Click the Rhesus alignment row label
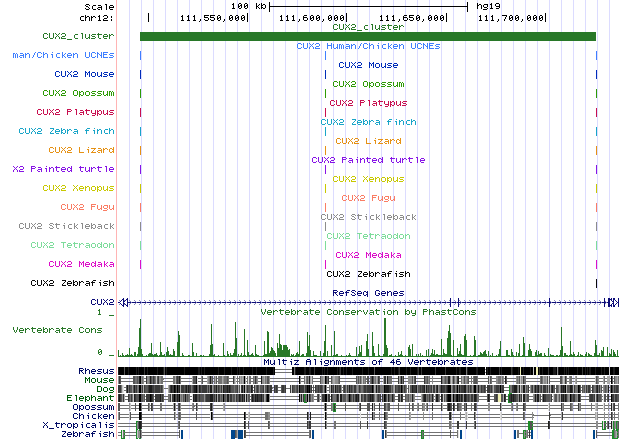The height and width of the screenshot is (439, 620). click(96, 371)
